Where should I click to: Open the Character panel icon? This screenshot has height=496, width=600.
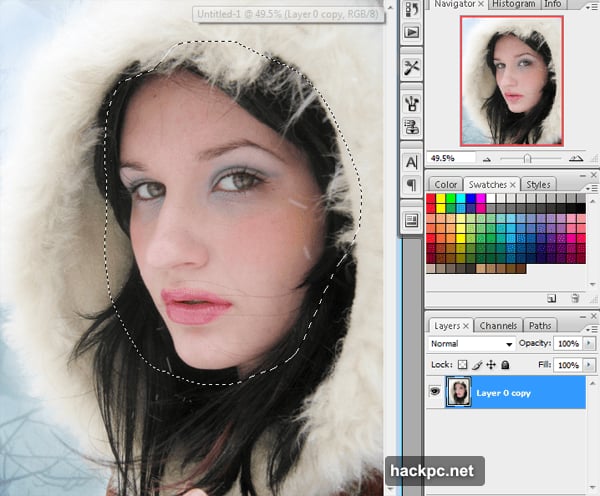click(x=412, y=162)
